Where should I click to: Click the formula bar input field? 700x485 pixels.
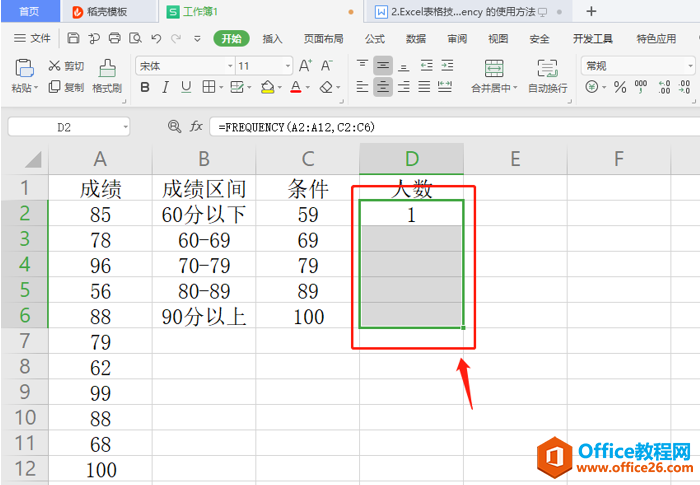[x=454, y=127]
